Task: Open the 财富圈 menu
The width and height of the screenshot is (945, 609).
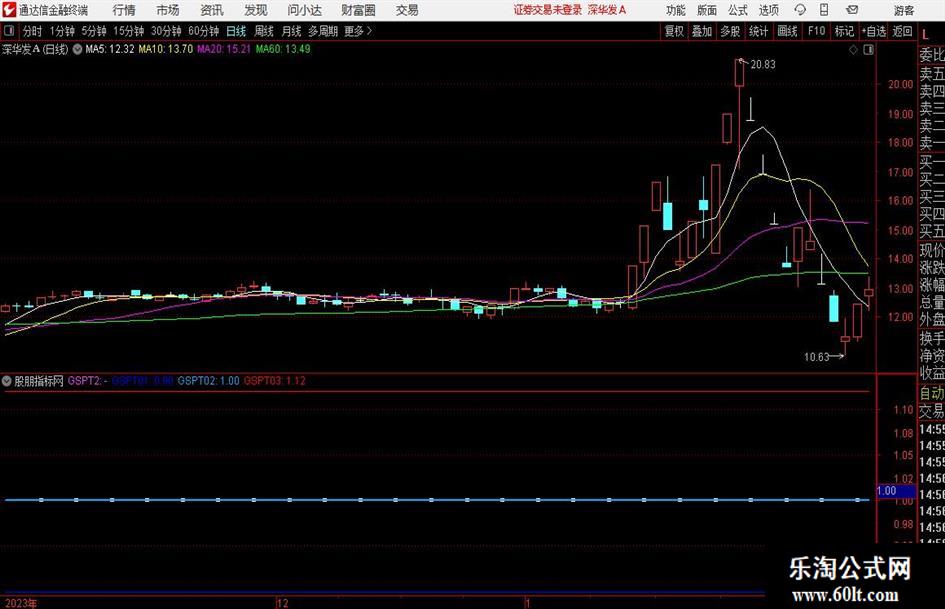Action: [358, 10]
